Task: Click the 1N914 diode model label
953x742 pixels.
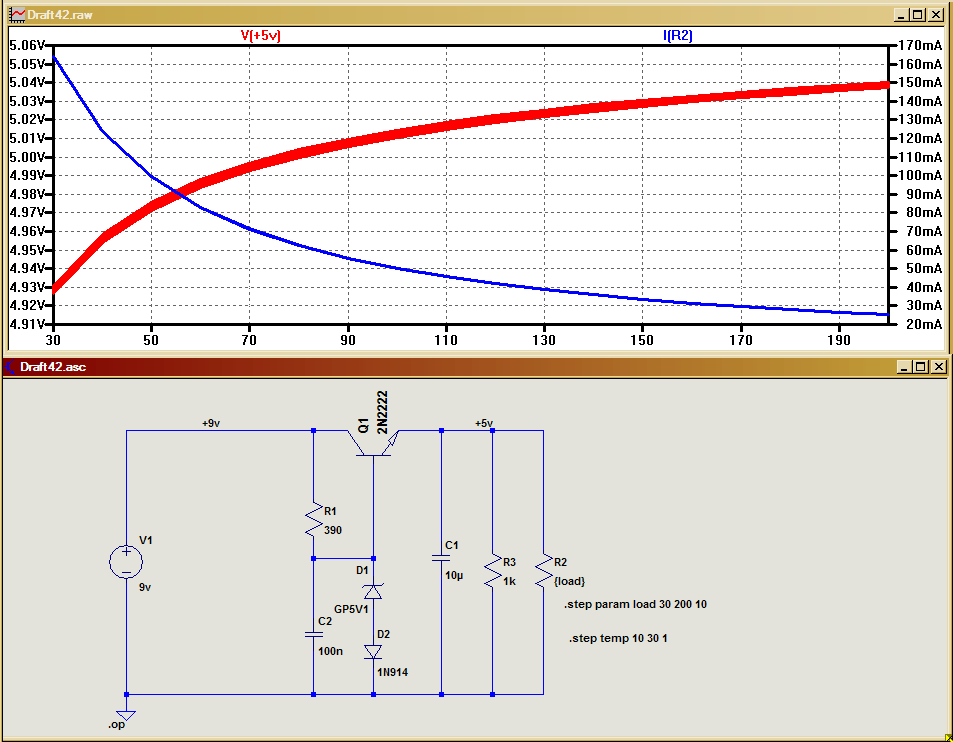Action: pos(393,672)
